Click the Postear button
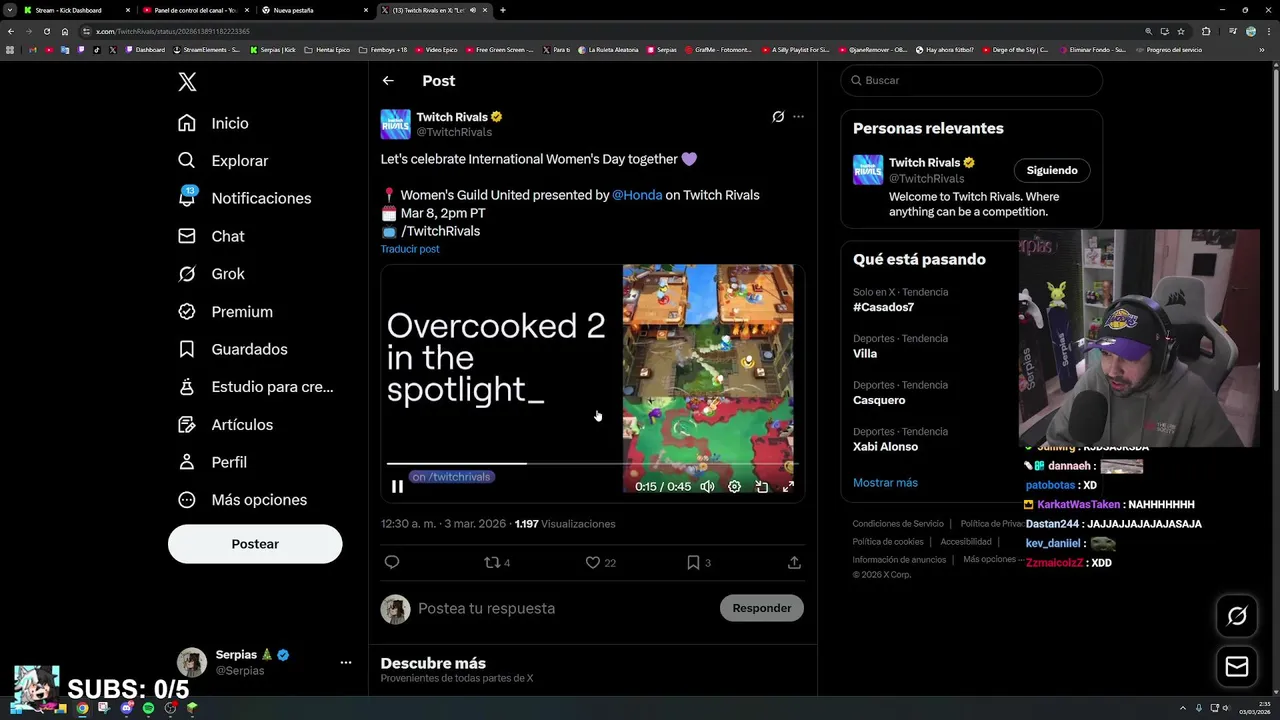Image resolution: width=1280 pixels, height=720 pixels. pos(255,544)
